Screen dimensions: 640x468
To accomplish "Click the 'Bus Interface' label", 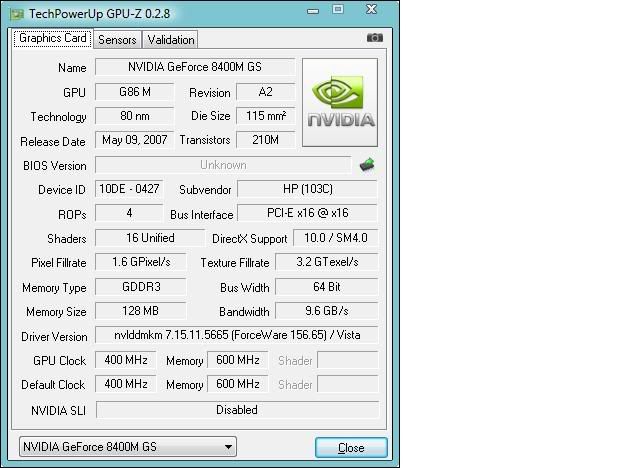I will (202, 215).
